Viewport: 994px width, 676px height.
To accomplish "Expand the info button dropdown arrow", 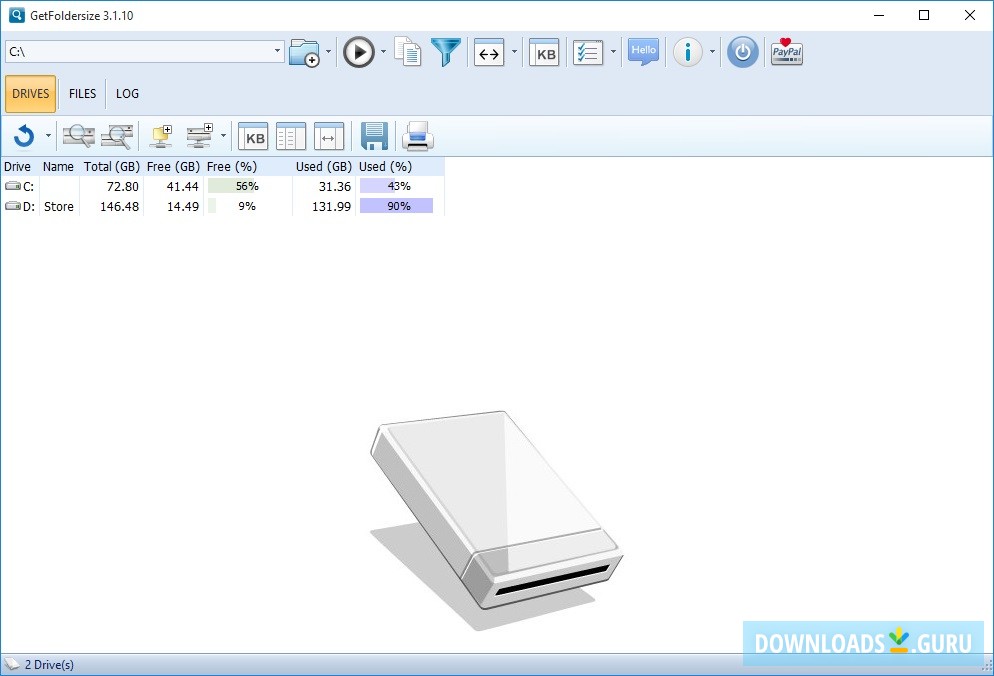I will pyautogui.click(x=712, y=52).
